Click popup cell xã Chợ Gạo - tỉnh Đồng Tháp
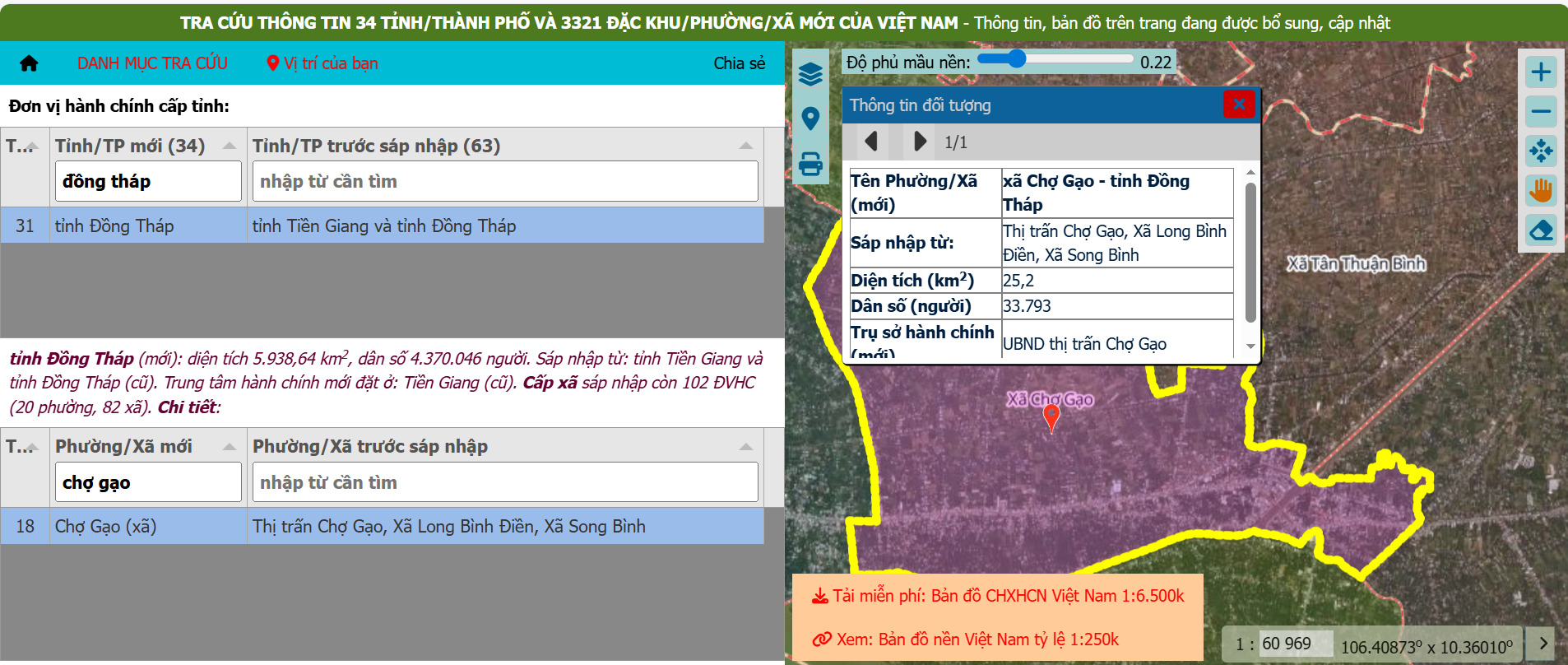Screen dimensions: 1568x665 [x=1116, y=193]
